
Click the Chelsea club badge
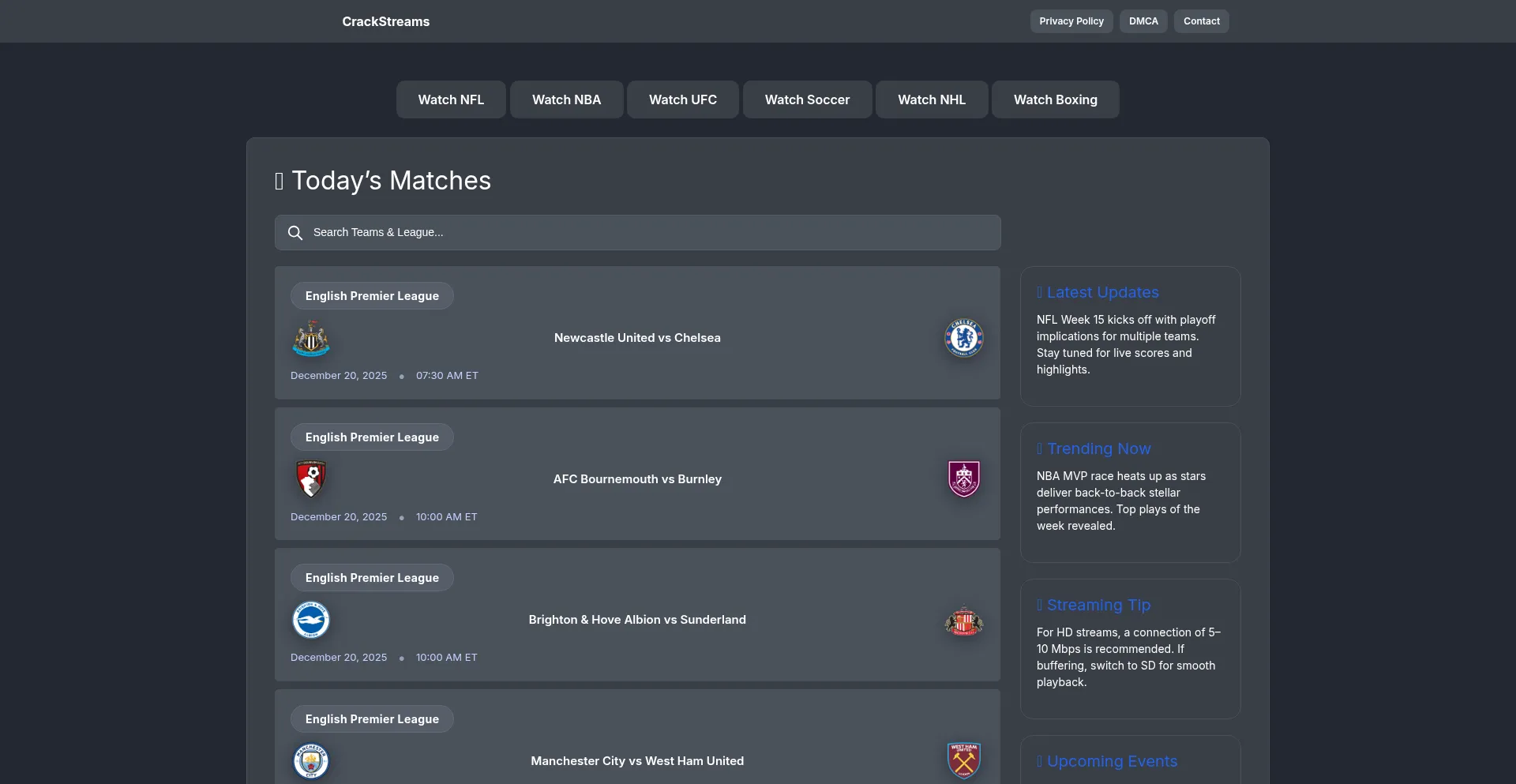[963, 338]
